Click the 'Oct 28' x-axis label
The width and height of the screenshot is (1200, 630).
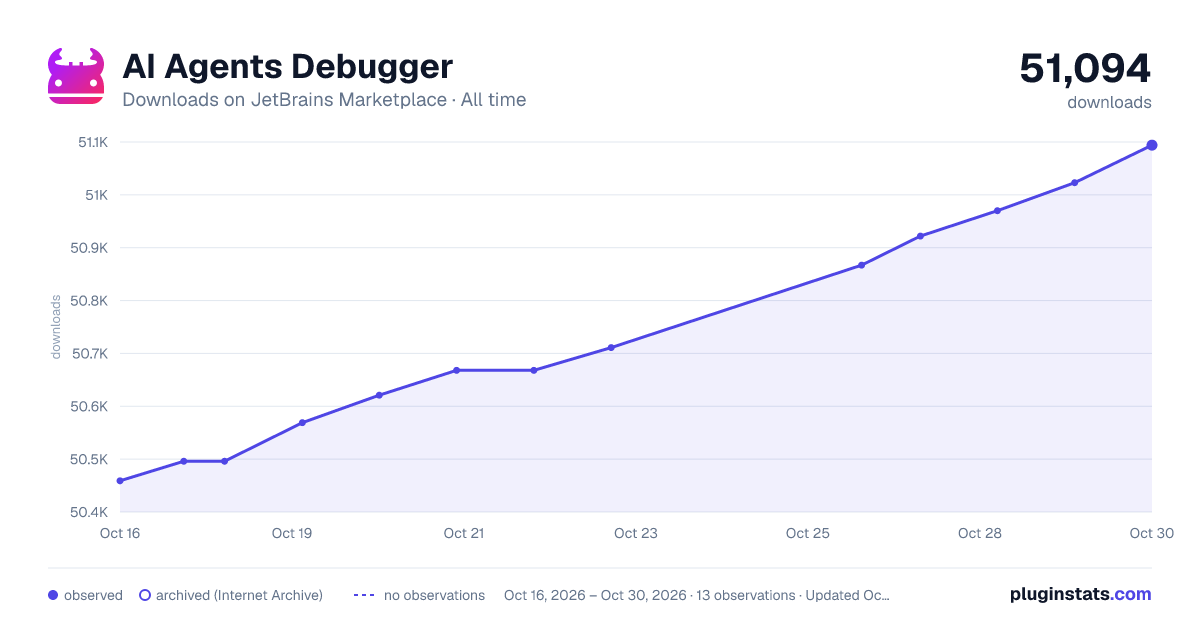tap(980, 533)
